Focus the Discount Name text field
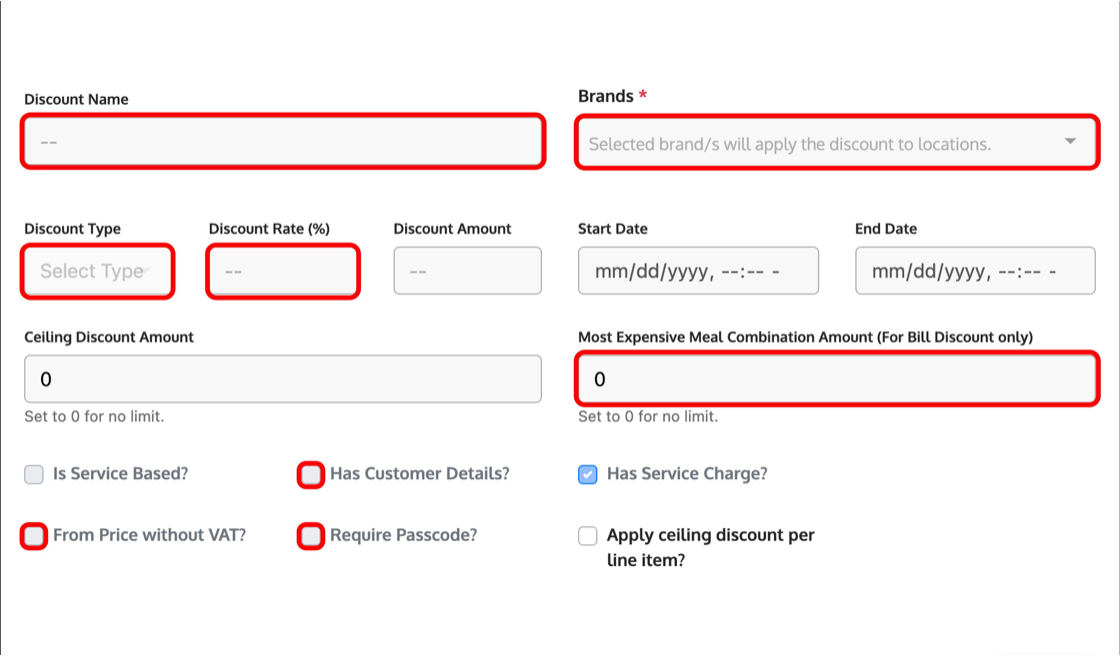The height and width of the screenshot is (656, 1120). click(x=283, y=141)
